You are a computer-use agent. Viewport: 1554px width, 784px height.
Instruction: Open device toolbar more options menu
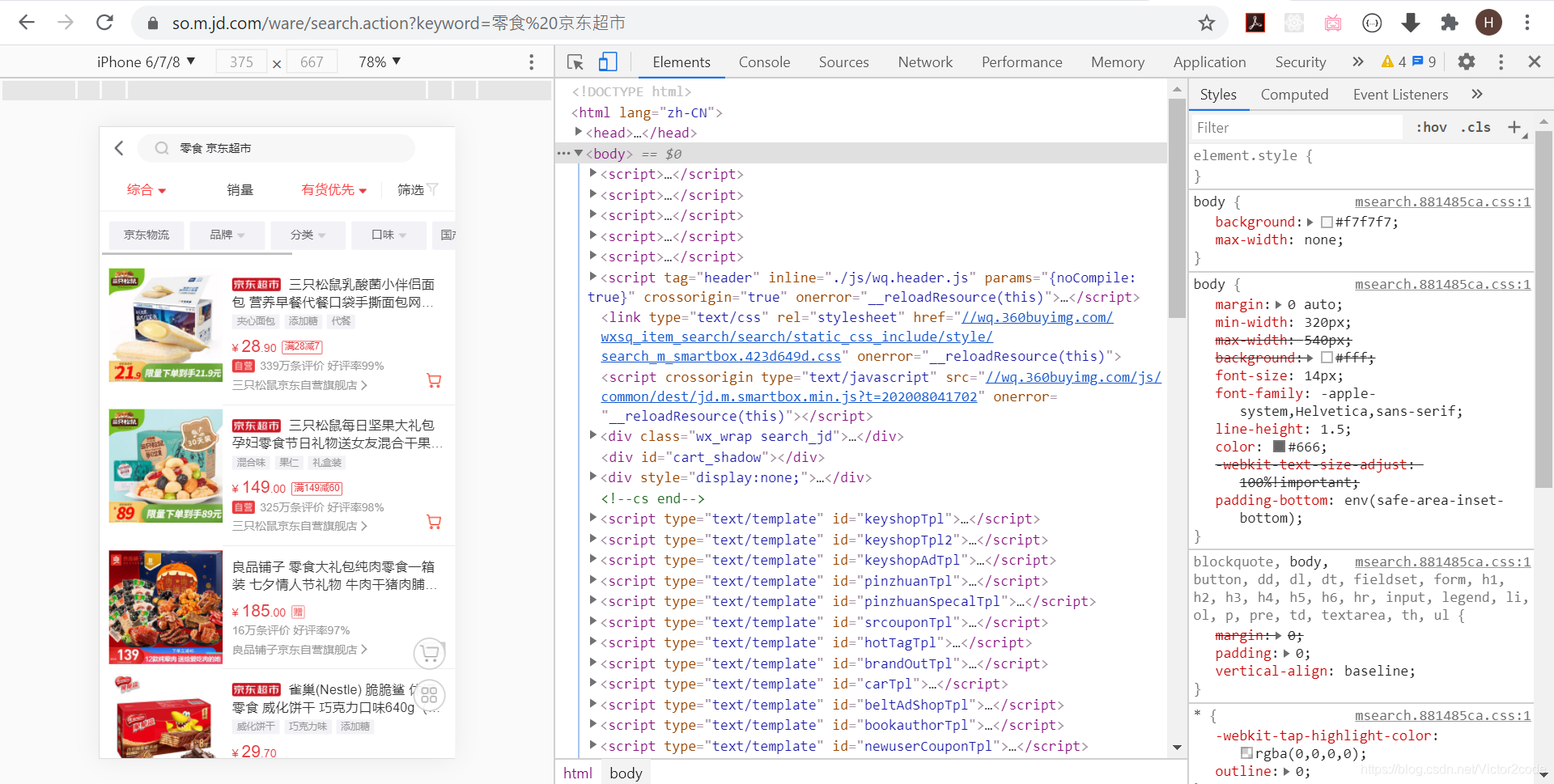coord(531,62)
